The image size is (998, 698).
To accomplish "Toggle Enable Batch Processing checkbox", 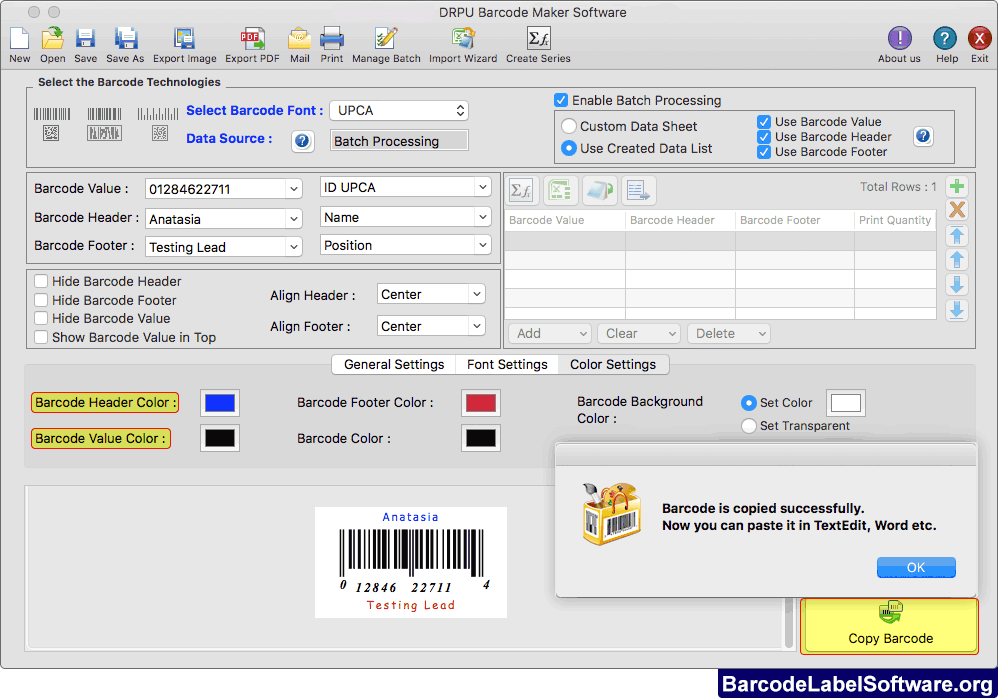I will pyautogui.click(x=561, y=100).
